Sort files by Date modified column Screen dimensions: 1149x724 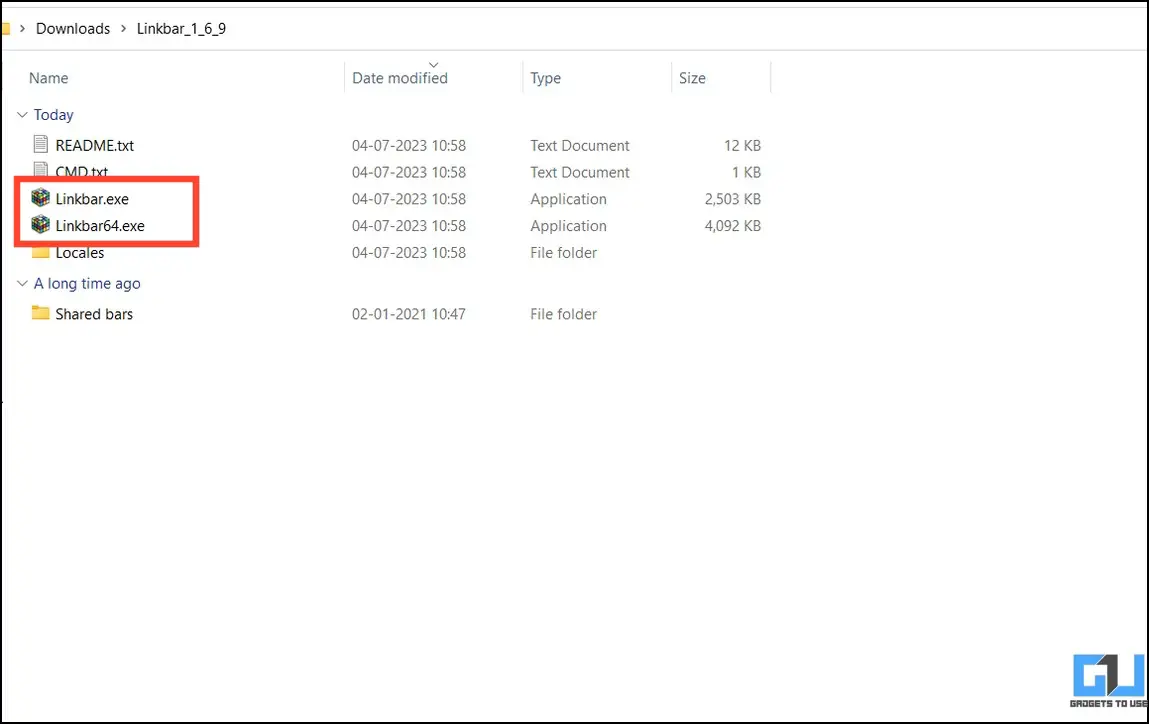pos(399,78)
